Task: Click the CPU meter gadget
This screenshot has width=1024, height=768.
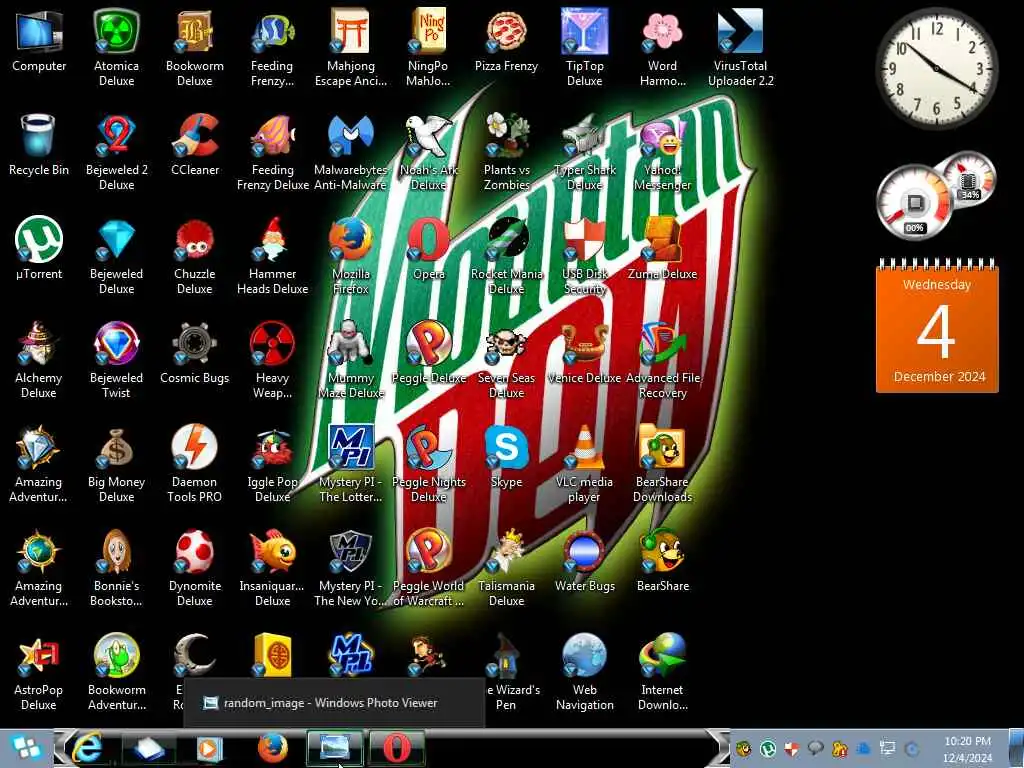Action: [x=936, y=195]
